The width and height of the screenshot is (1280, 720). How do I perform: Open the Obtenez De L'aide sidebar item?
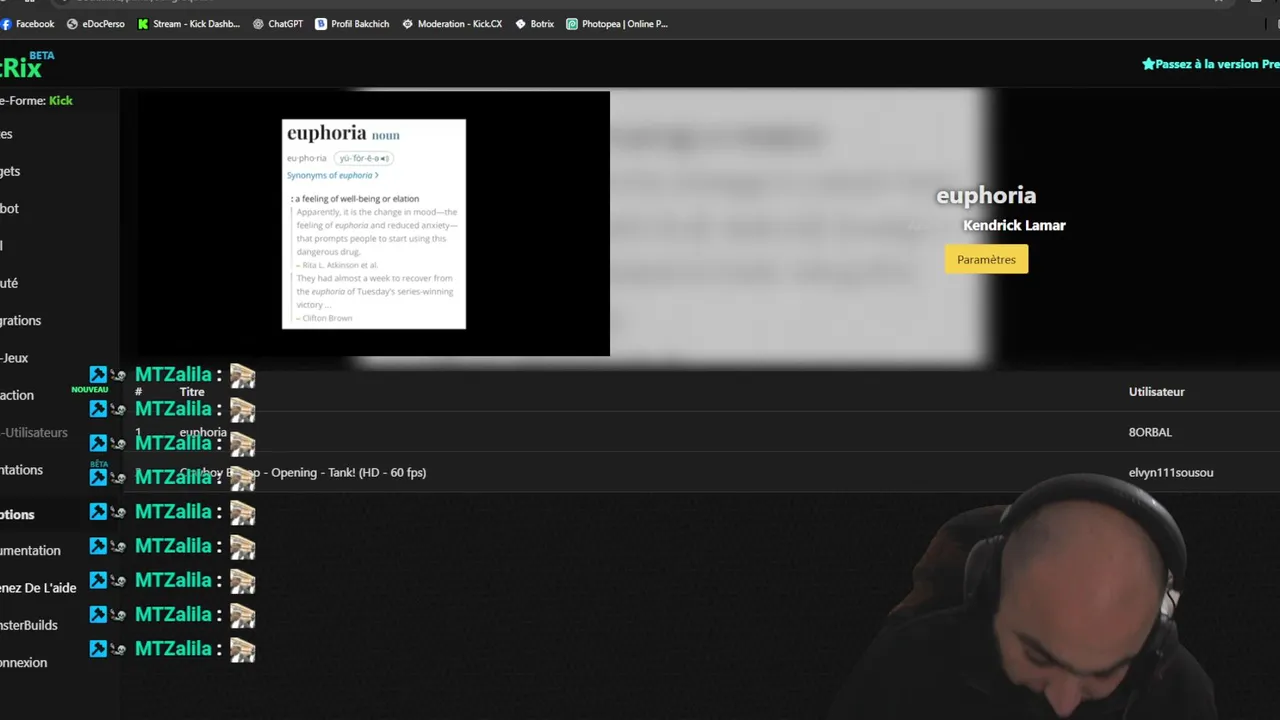38,588
